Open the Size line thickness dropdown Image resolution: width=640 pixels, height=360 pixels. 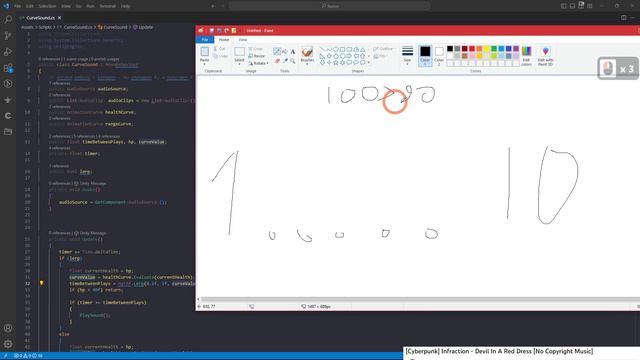(407, 55)
